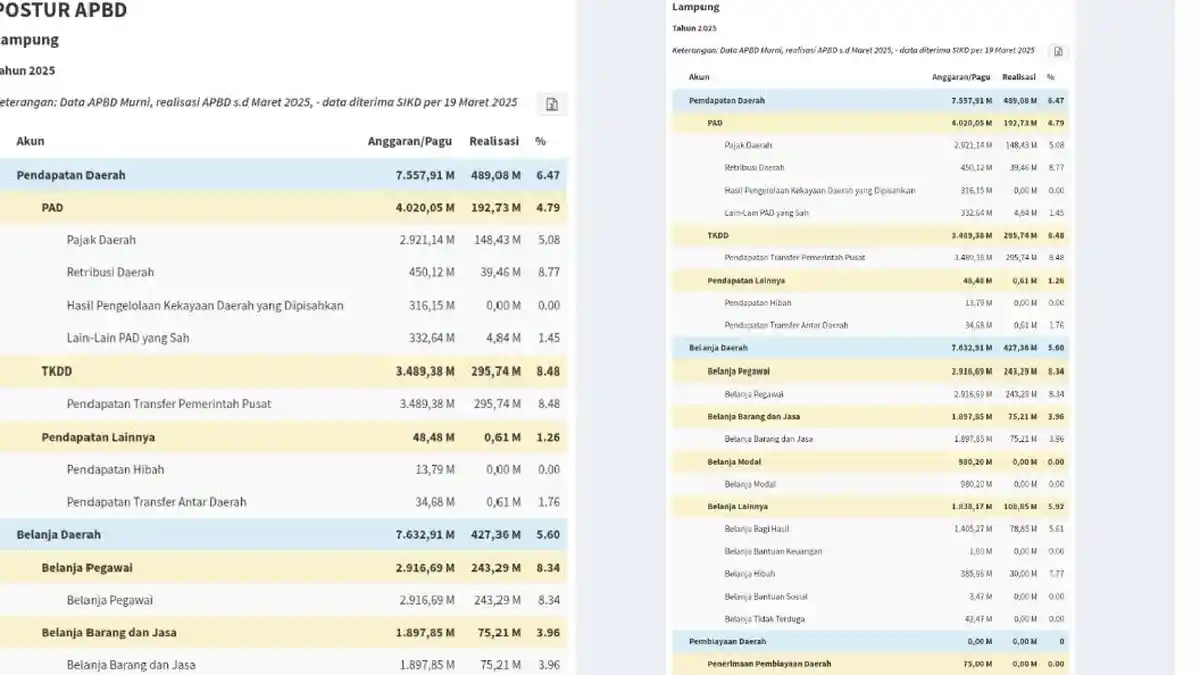Image resolution: width=1200 pixels, height=675 pixels.
Task: Select the 'TKDD' group row in the enlarged table
Action: [x=283, y=371]
